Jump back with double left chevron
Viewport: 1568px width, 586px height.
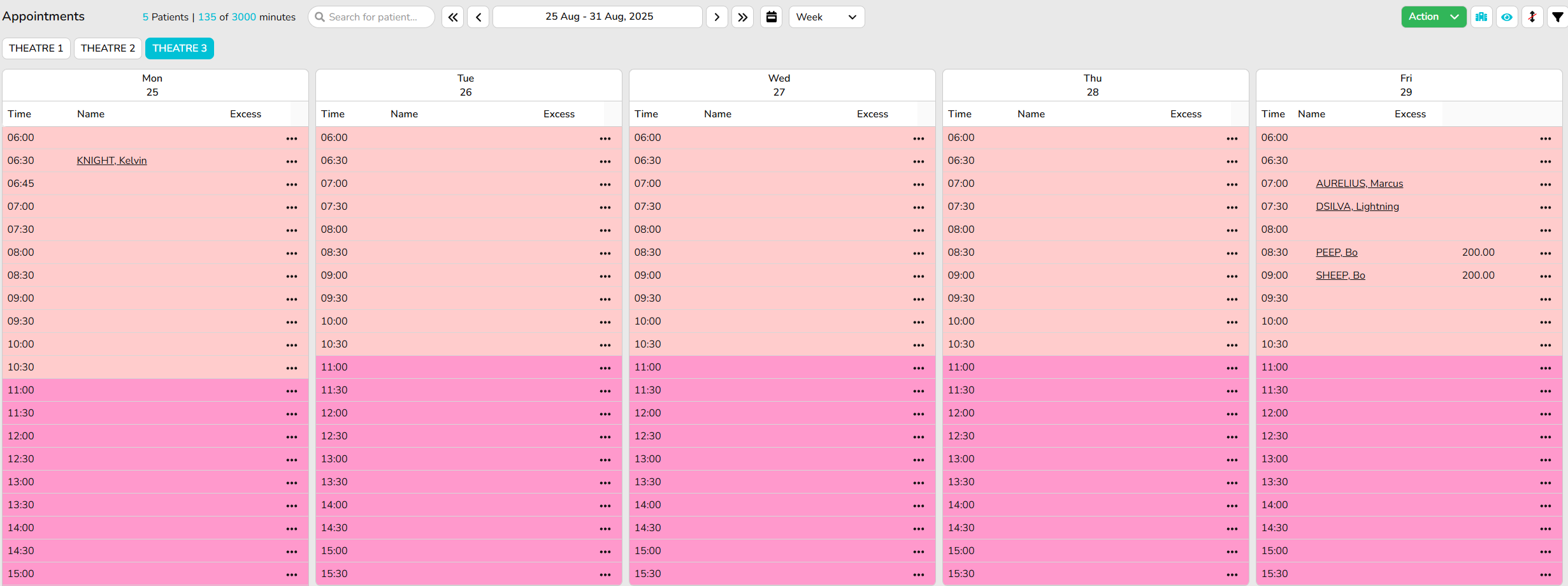coord(452,17)
